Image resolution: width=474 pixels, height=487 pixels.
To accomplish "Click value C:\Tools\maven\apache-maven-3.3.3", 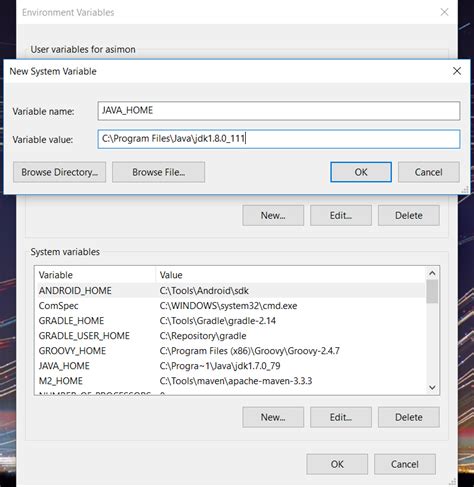I will pos(236,381).
